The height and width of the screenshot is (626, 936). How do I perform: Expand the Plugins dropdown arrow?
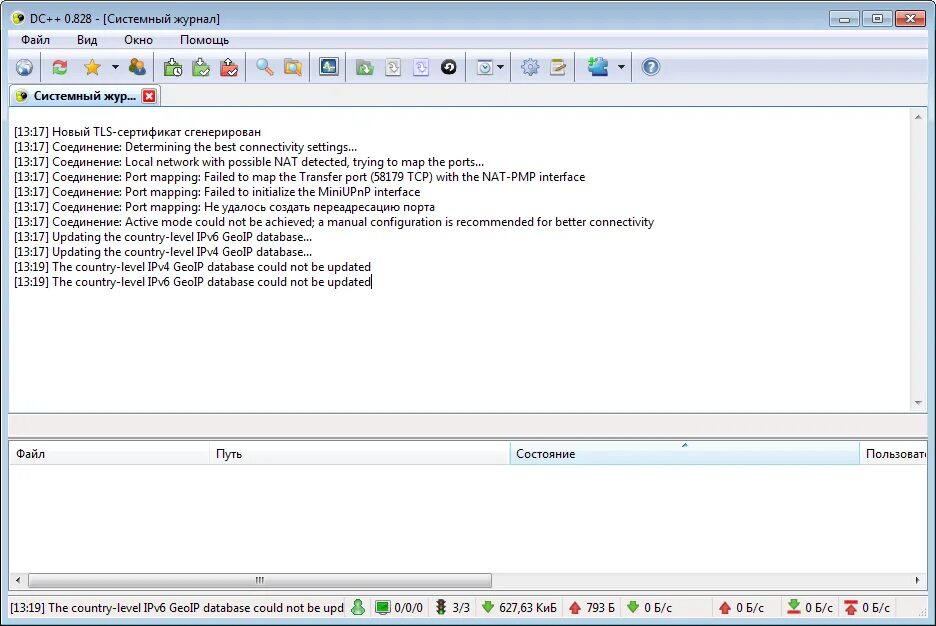tap(621, 67)
